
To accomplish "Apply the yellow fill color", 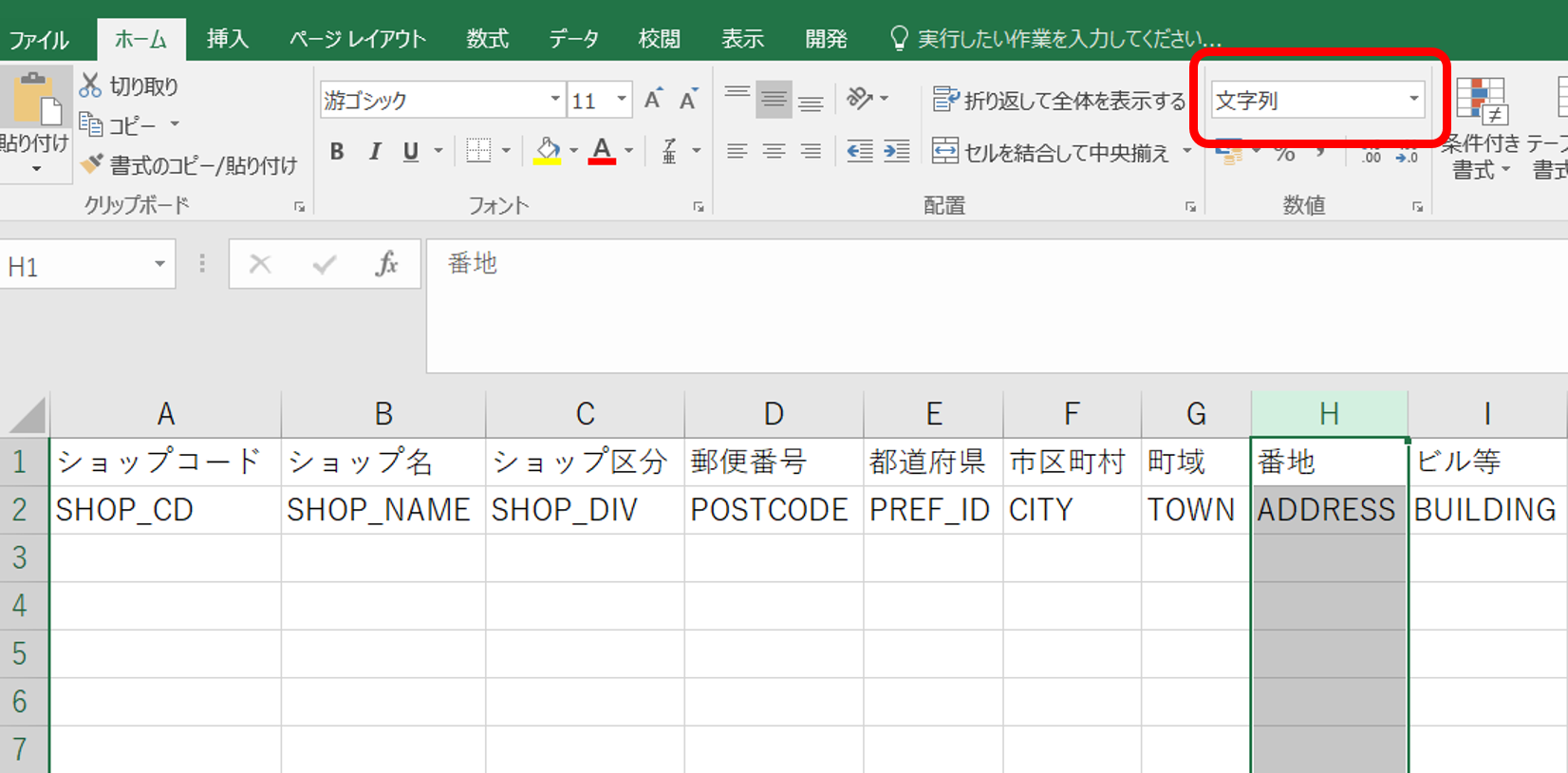I will point(548,151).
